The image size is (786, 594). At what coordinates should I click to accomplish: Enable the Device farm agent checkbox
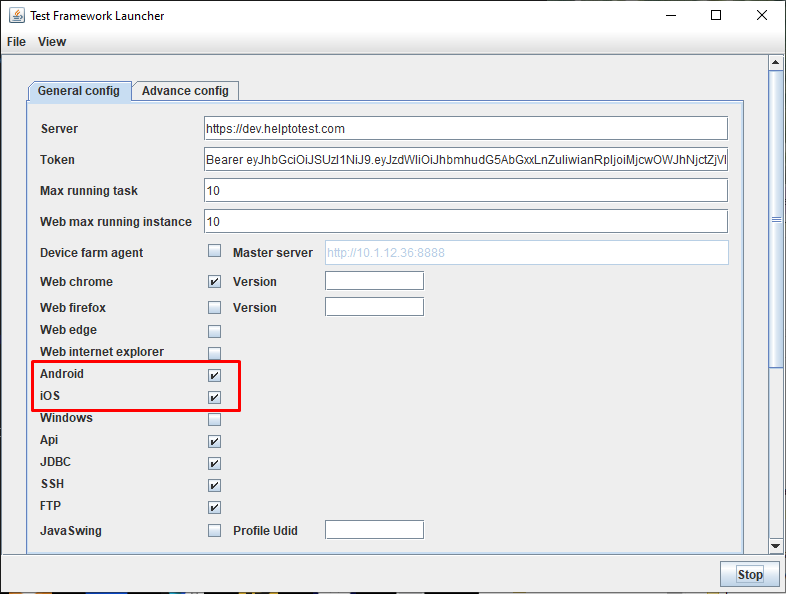215,251
